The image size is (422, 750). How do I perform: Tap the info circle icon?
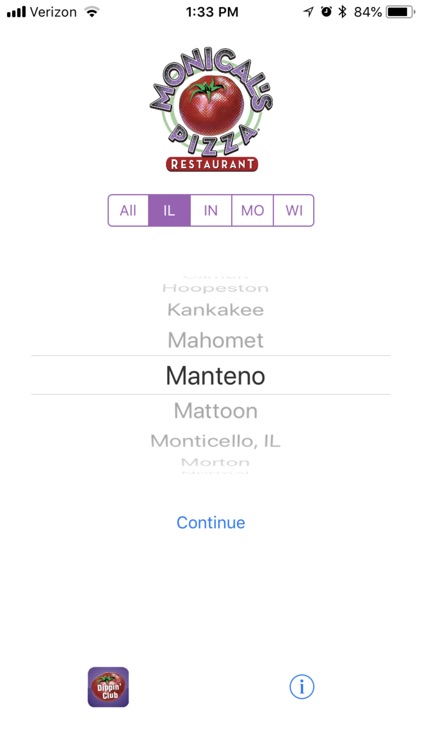302,687
